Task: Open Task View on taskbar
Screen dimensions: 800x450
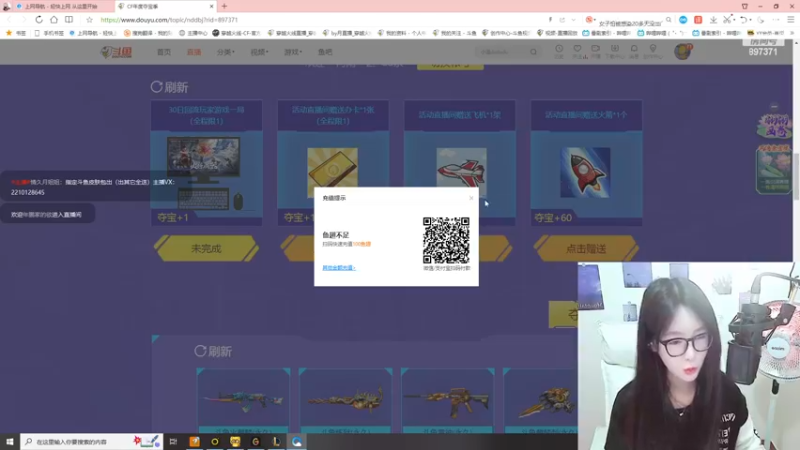Action: coord(173,441)
